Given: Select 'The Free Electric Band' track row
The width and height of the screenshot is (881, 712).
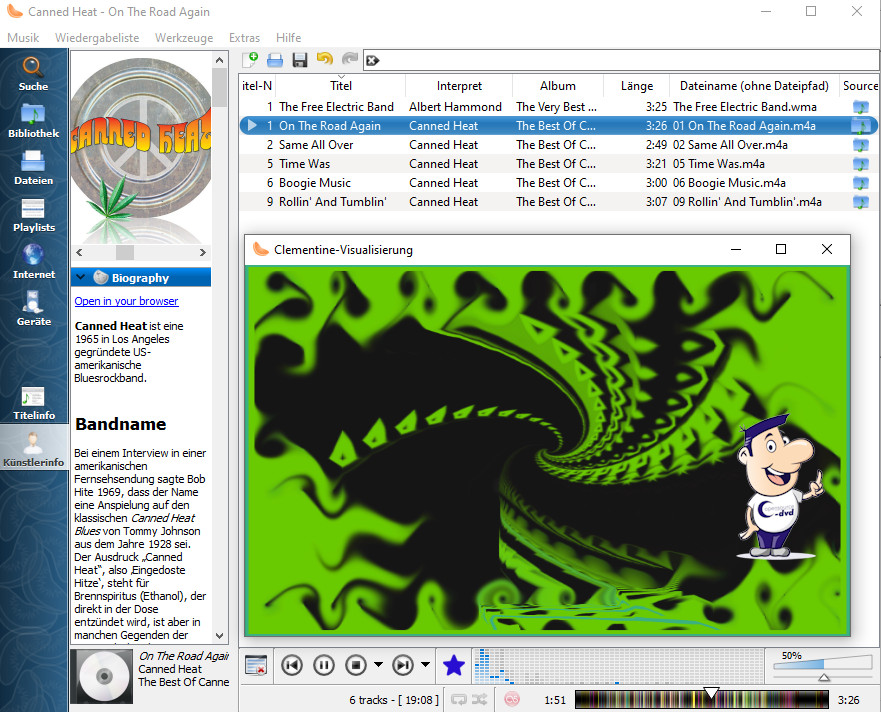Looking at the screenshot, I should coord(558,107).
